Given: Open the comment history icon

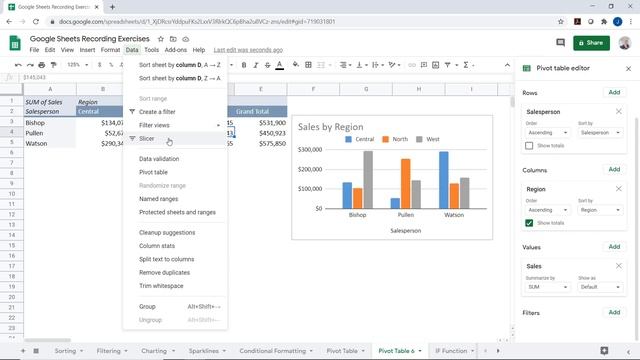Looking at the screenshot, I should coord(560,42).
